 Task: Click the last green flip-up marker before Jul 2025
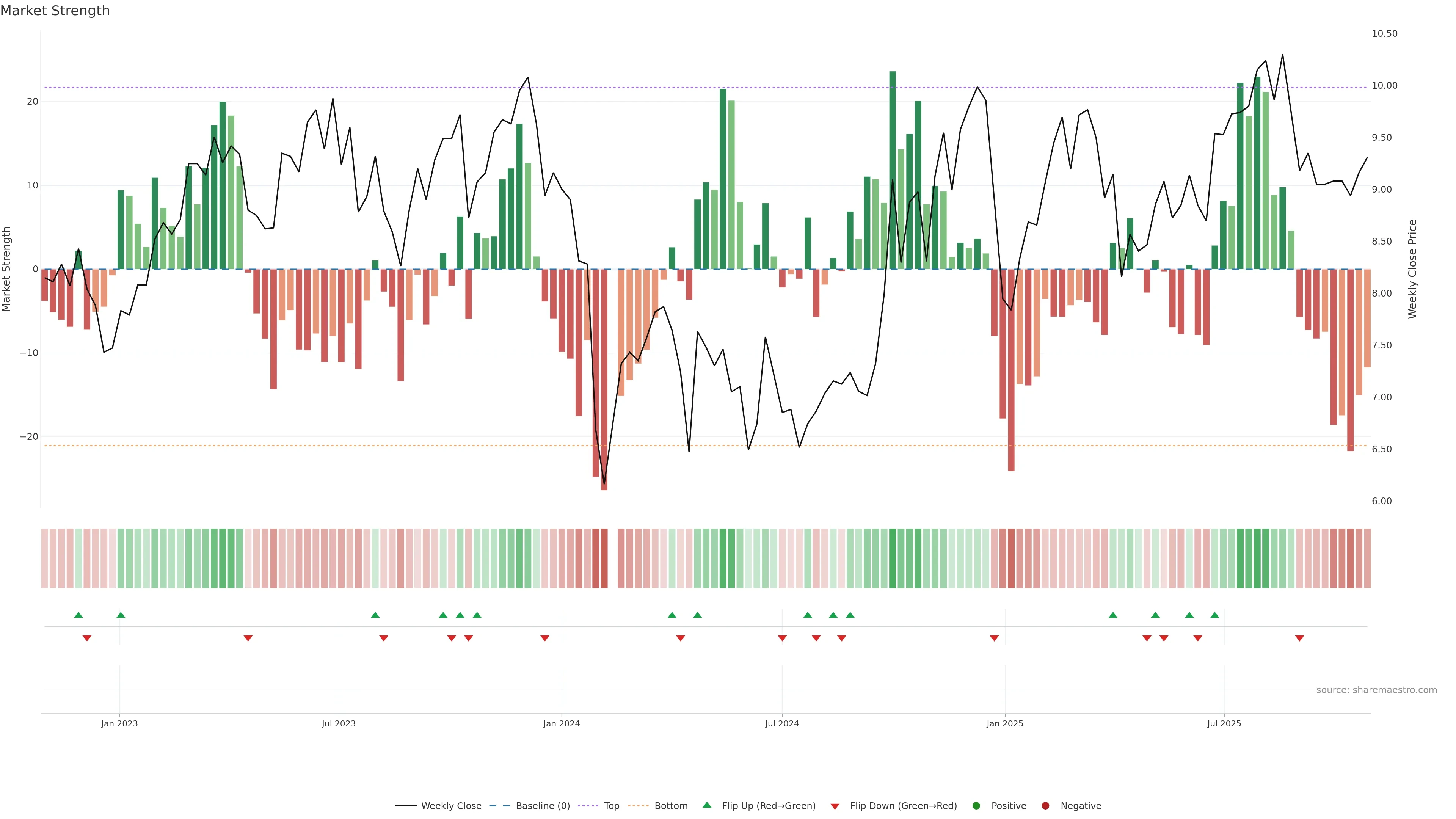1214,615
